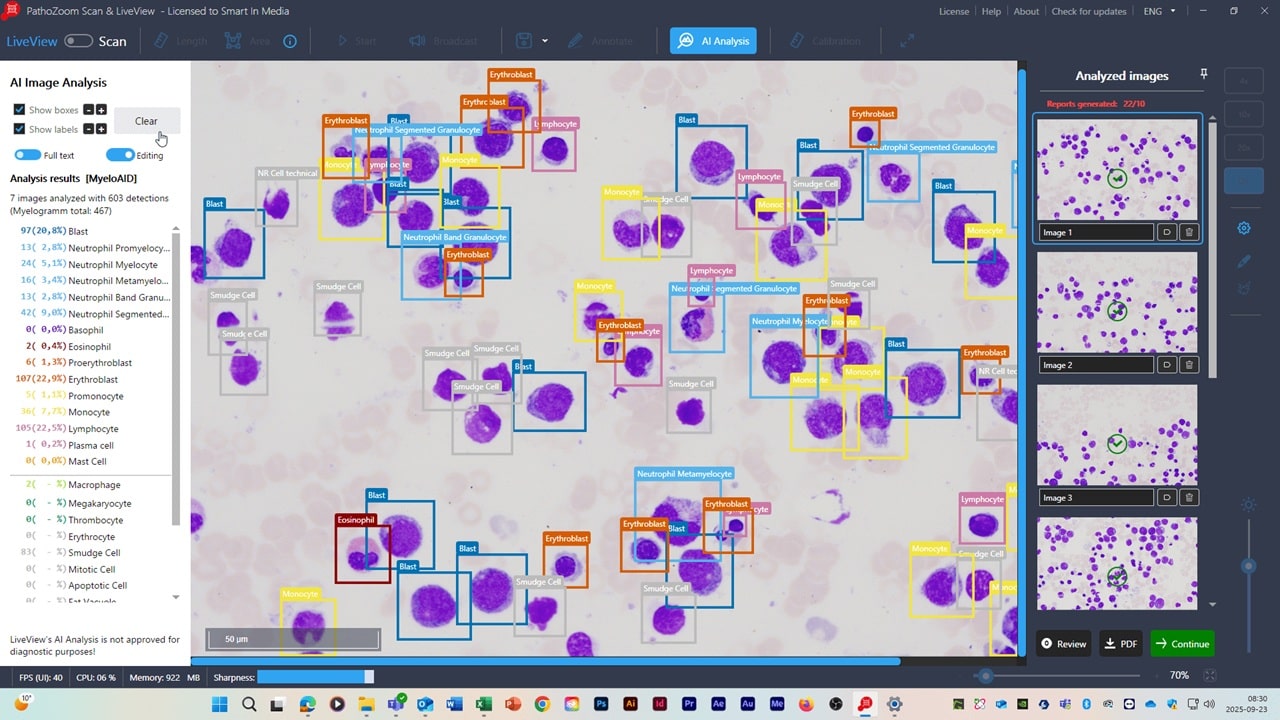Click the tag icon for Image 2
This screenshot has width=1280, height=720.
(x=1166, y=365)
